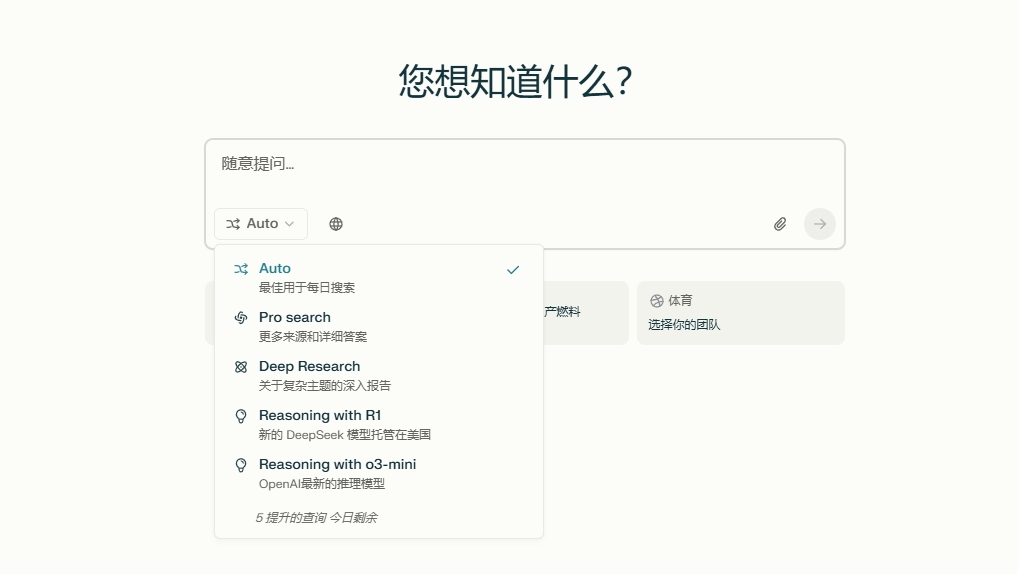Click the basketball icon on the 体育 card
The width and height of the screenshot is (1018, 574).
[657, 300]
